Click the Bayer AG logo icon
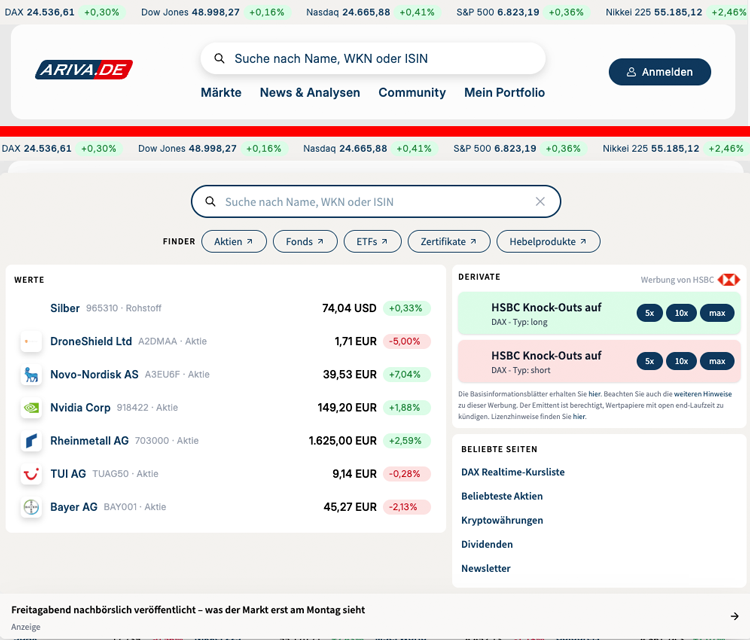750x640 pixels. tap(31, 507)
